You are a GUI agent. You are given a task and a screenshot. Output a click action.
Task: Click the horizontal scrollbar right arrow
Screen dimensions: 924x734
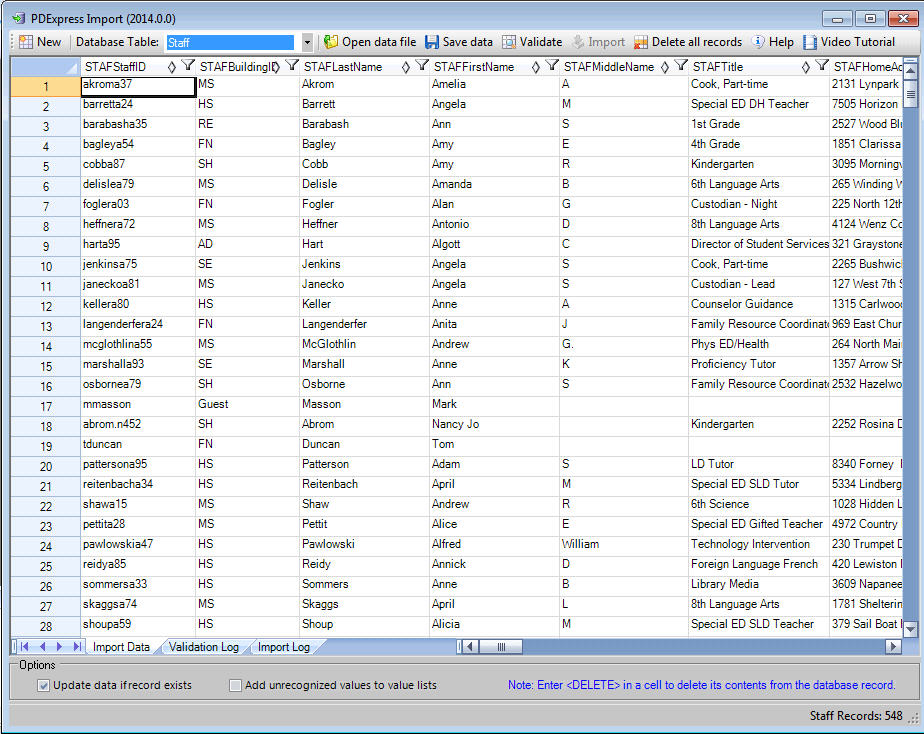(893, 647)
